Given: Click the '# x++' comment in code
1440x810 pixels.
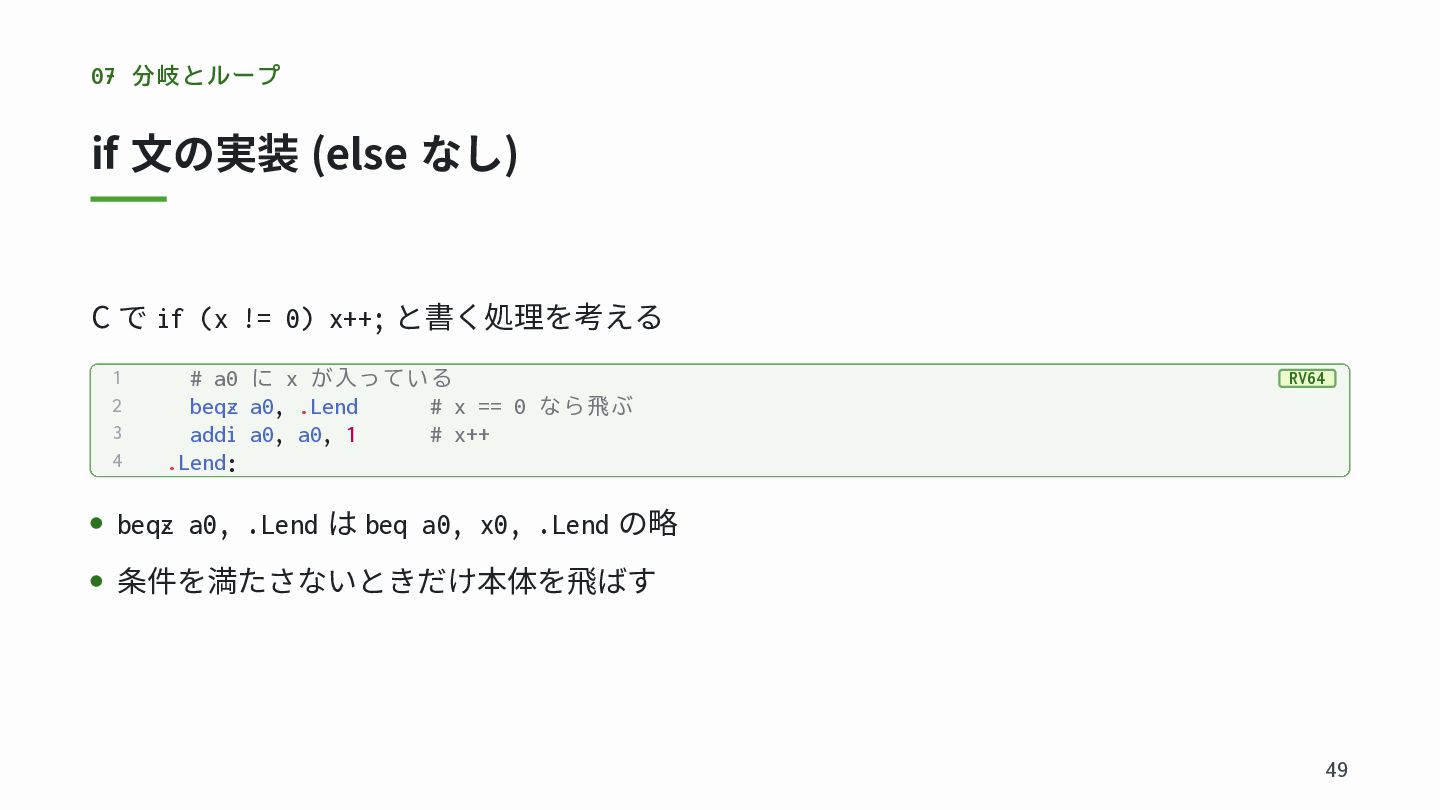Looking at the screenshot, I should pyautogui.click(x=460, y=435).
